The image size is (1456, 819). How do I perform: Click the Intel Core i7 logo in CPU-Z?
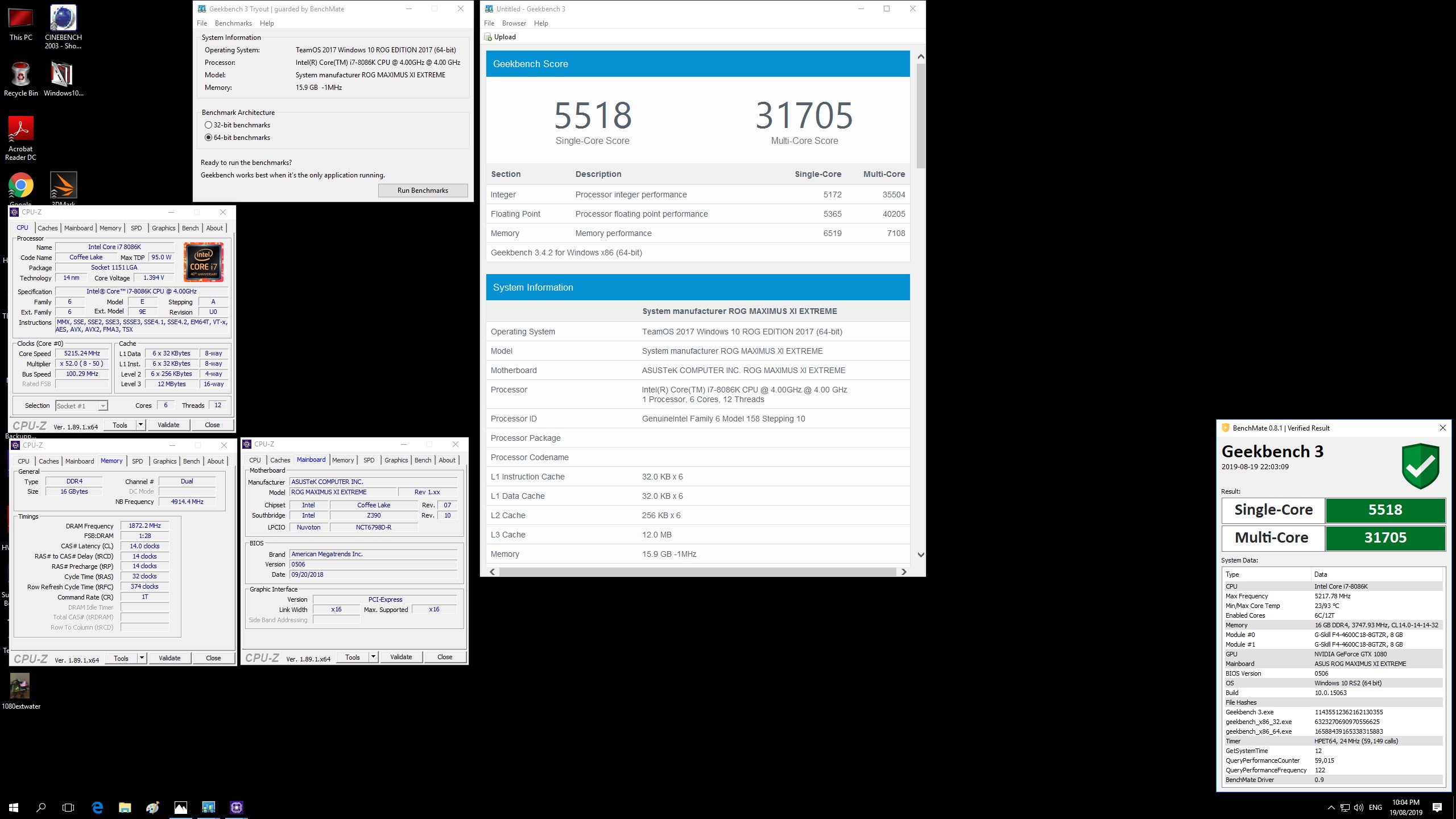204,262
